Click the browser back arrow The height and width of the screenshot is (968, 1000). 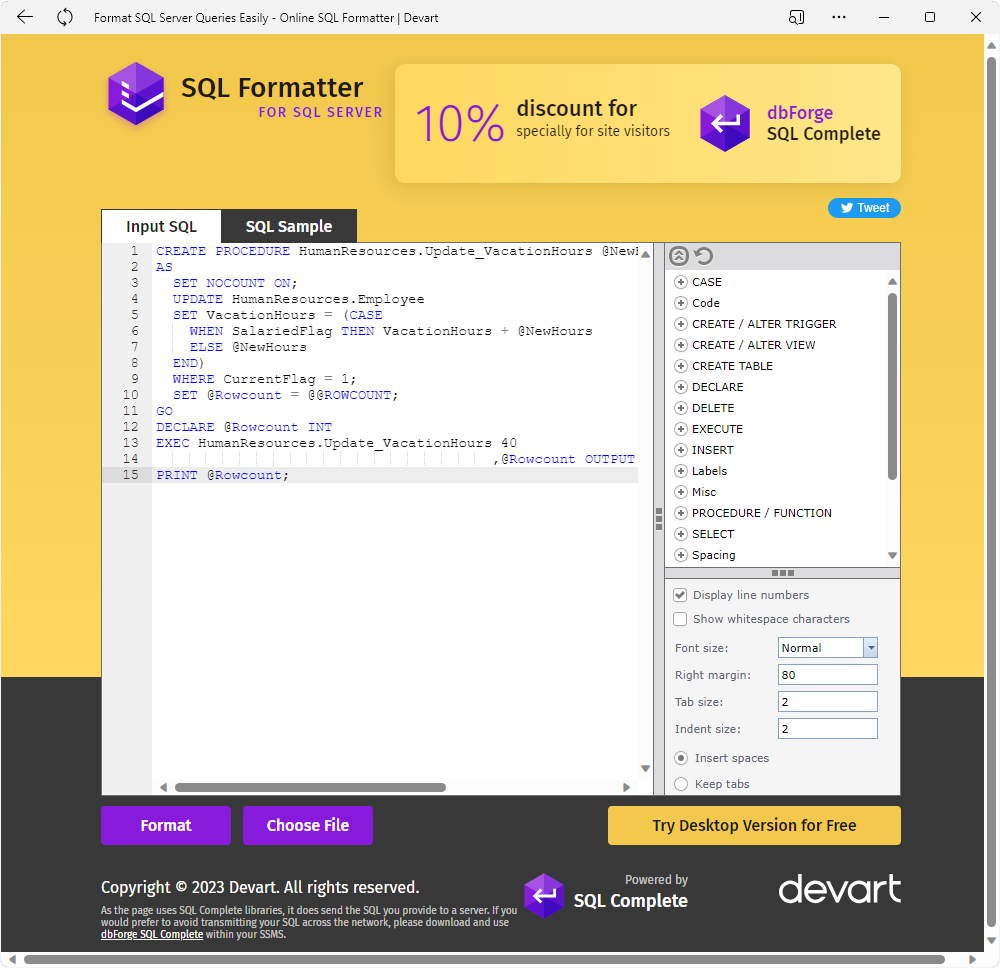pos(25,17)
